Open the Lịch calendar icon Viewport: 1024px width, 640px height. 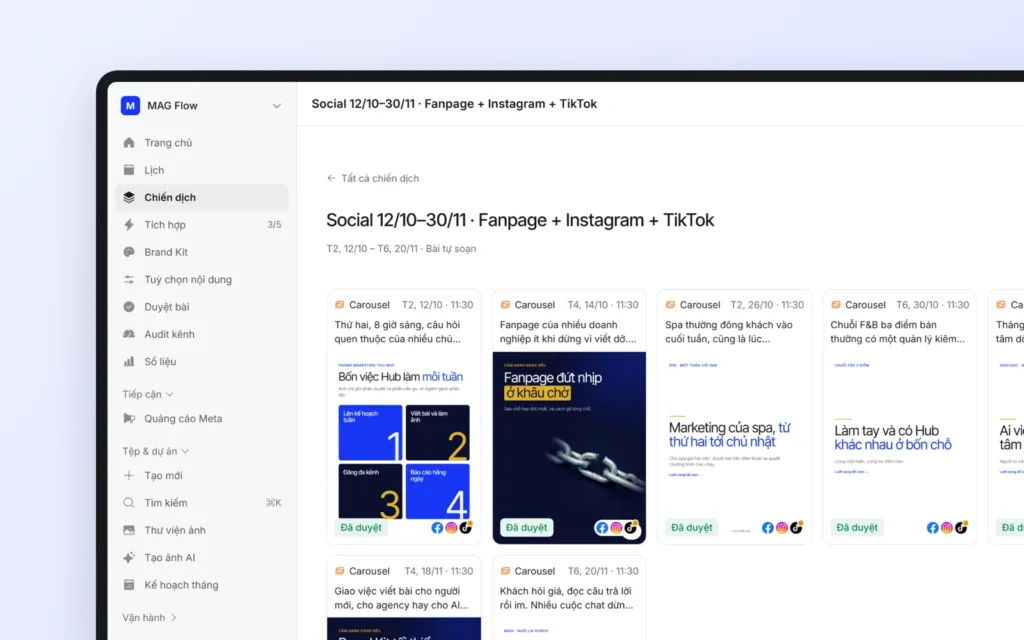click(129, 170)
